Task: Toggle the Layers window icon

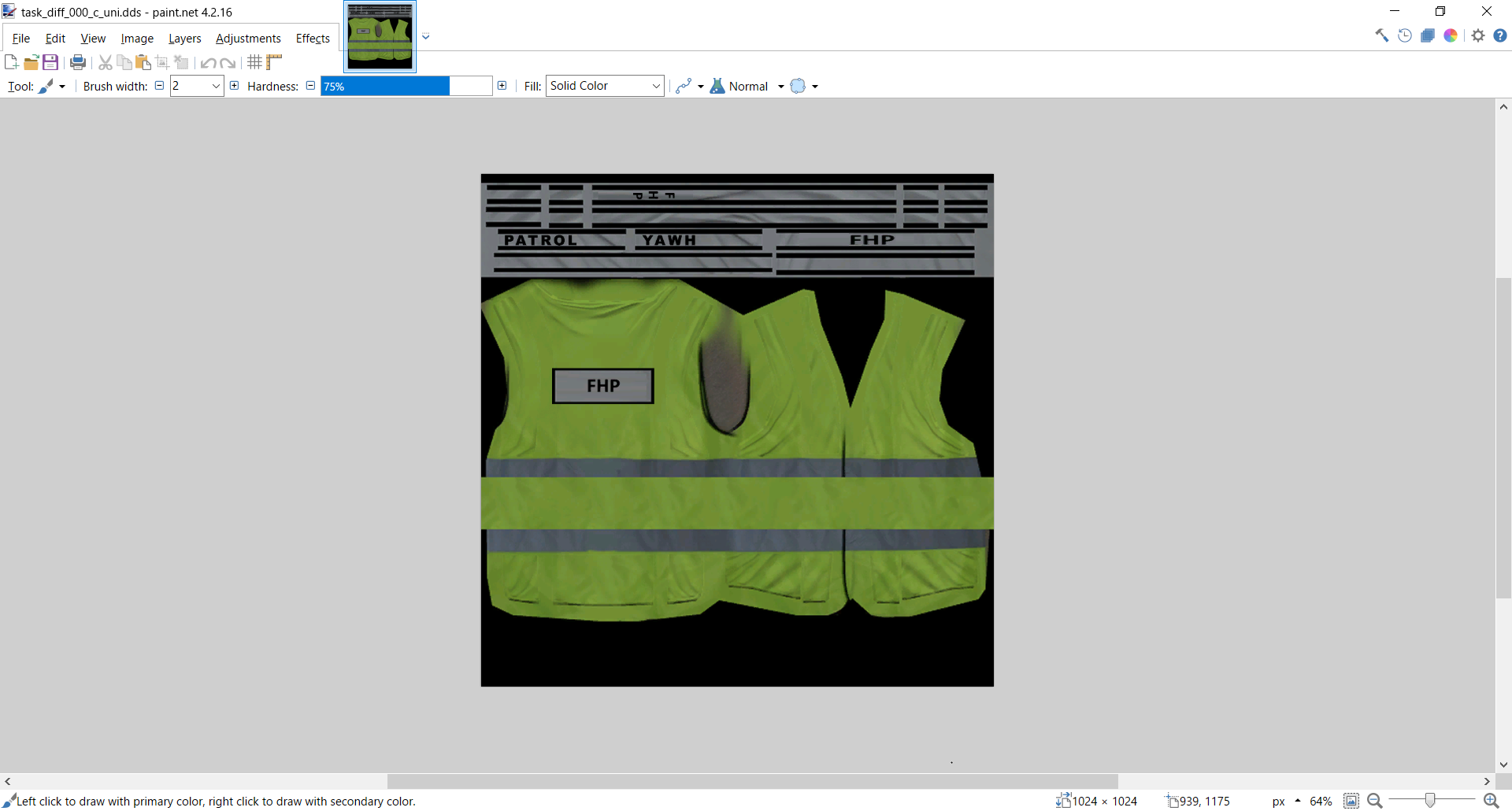Action: click(1428, 35)
